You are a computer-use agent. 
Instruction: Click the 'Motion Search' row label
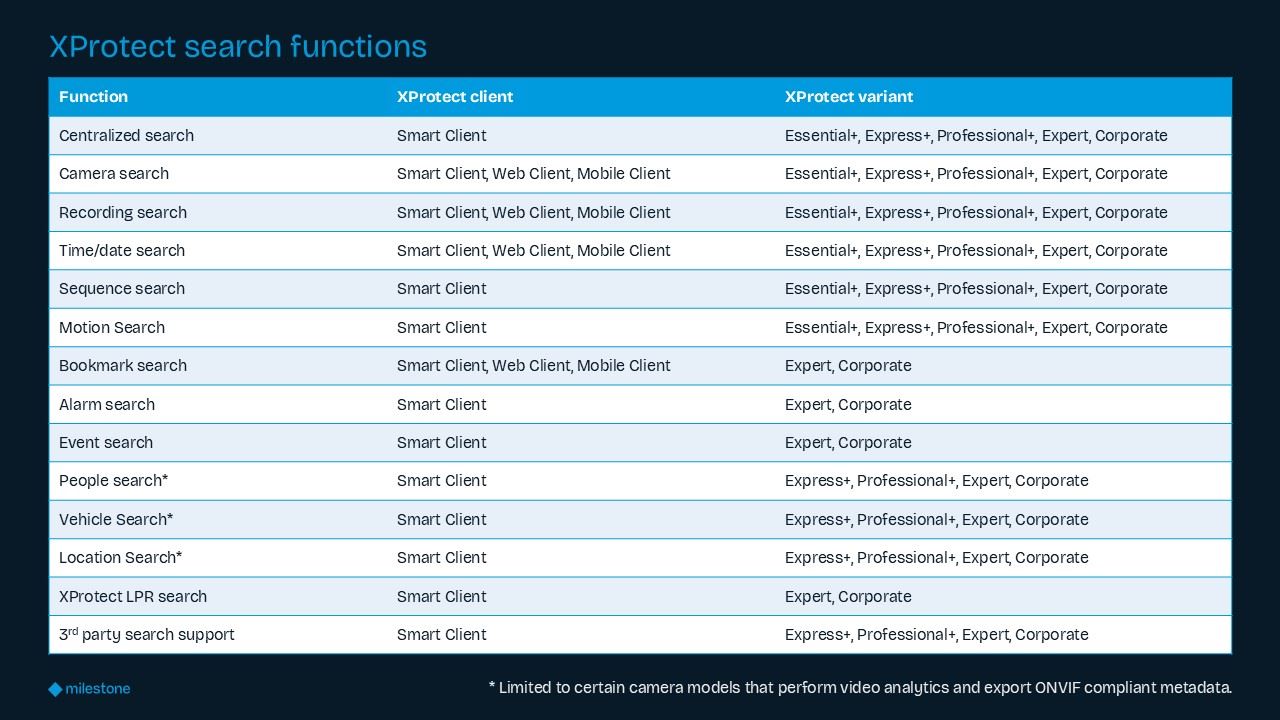(x=112, y=328)
